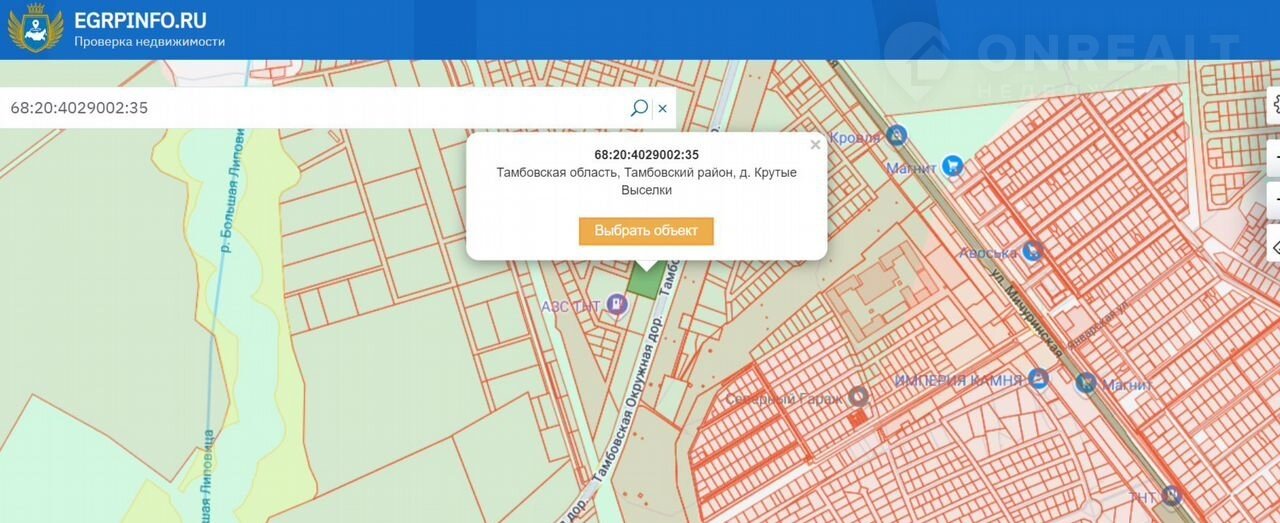Image resolution: width=1280 pixels, height=523 pixels.
Task: Click Магнит shopping cart marker below Кровля
Action: pos(952,166)
